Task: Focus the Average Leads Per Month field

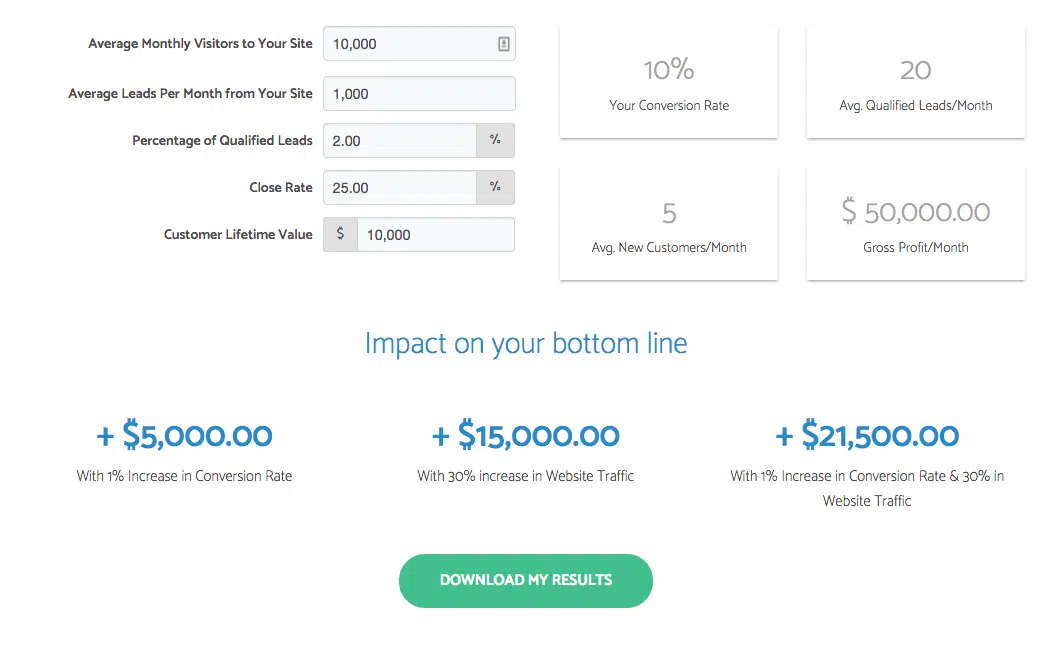Action: click(x=418, y=94)
